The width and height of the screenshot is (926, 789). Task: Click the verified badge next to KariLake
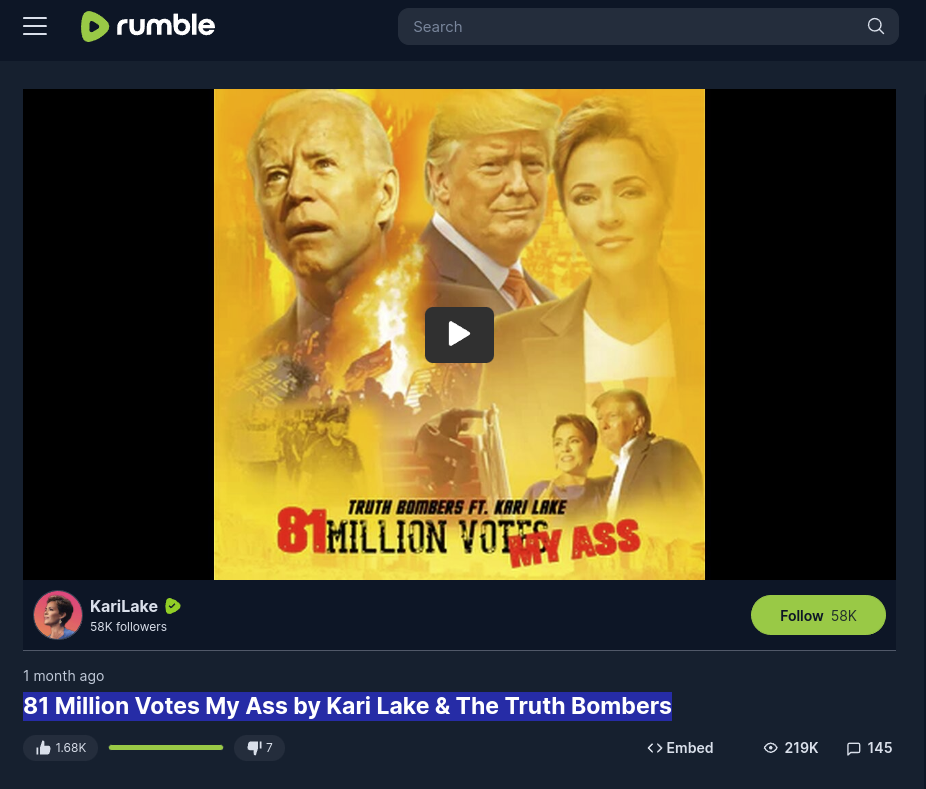tap(172, 606)
